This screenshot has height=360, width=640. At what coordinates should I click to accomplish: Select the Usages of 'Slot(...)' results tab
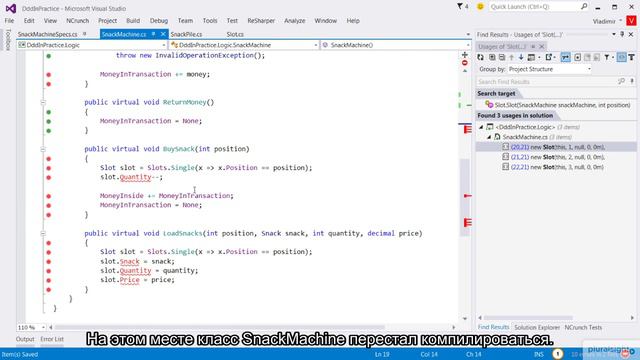tap(502, 47)
